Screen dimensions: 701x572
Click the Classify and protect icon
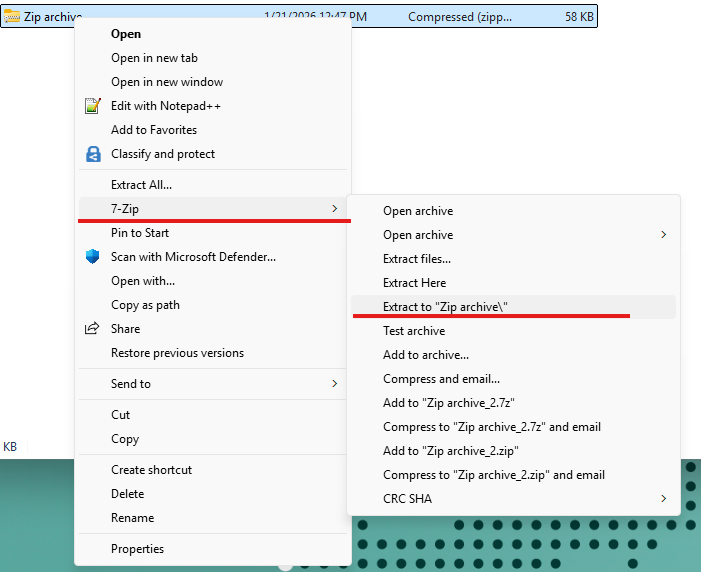93,154
